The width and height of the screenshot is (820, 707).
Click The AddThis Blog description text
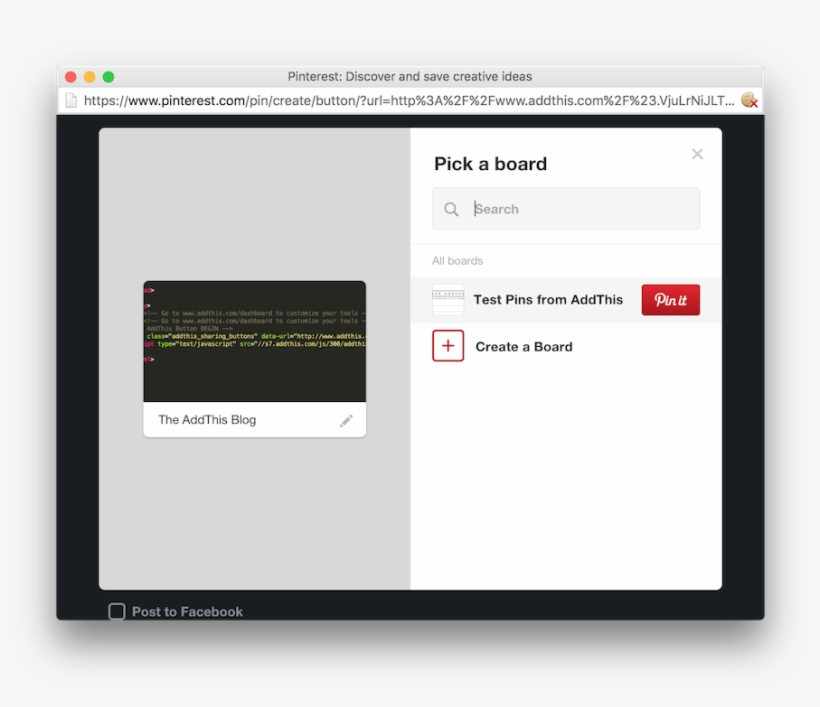click(x=207, y=420)
